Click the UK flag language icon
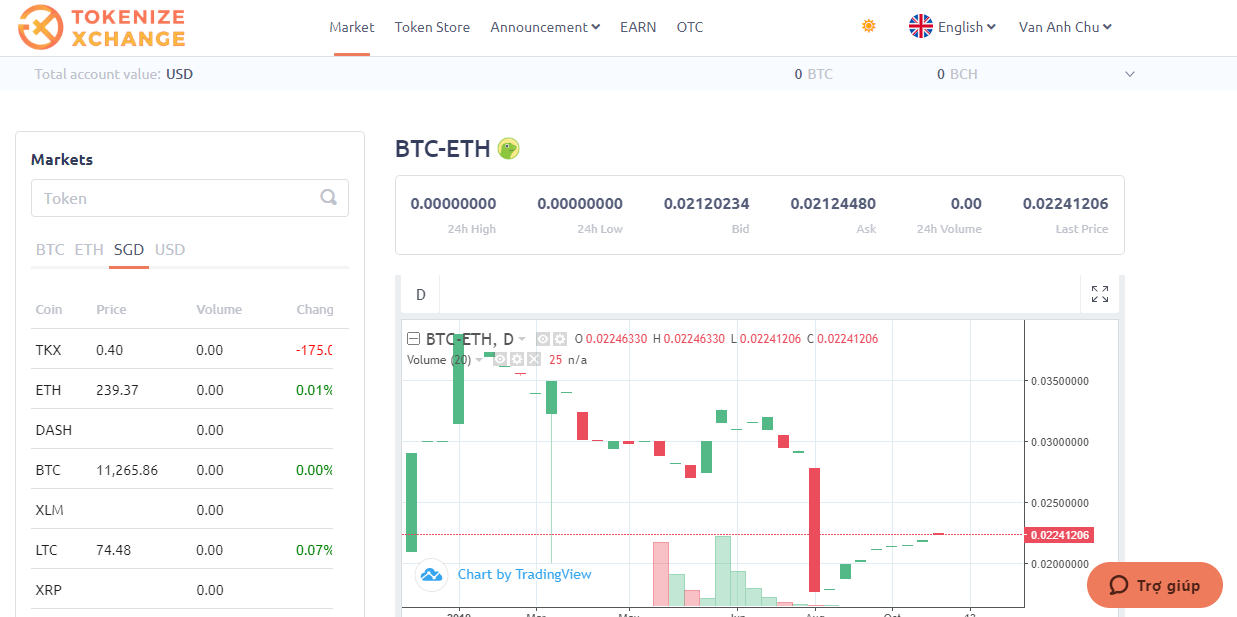The height and width of the screenshot is (617, 1237). point(921,27)
